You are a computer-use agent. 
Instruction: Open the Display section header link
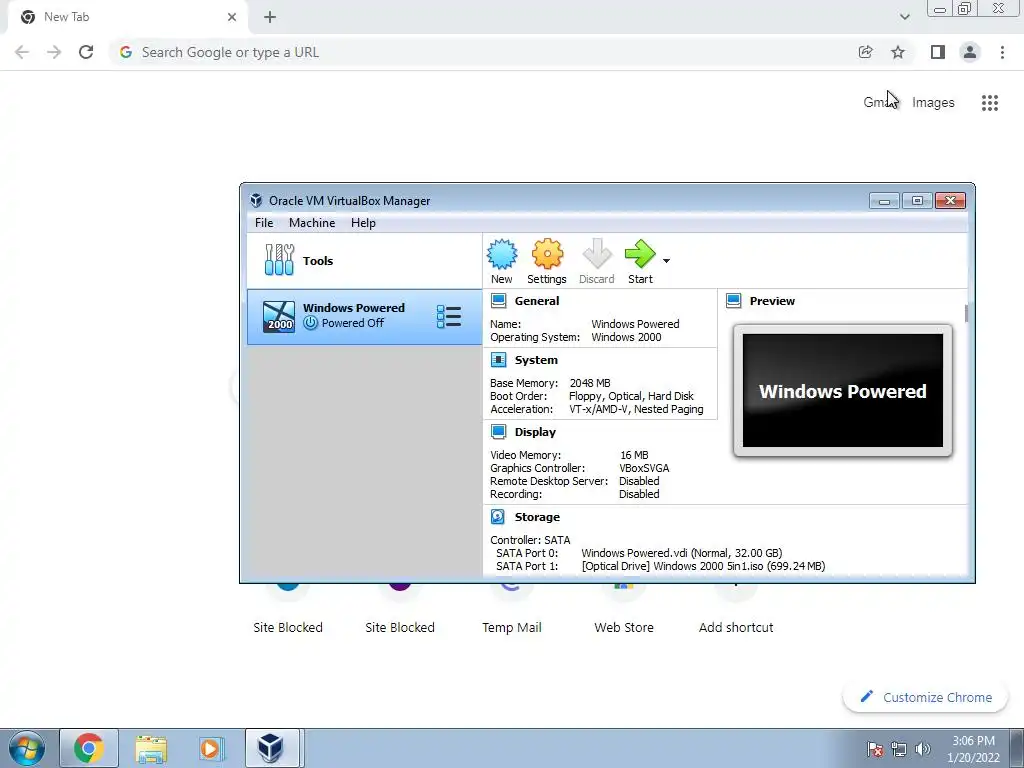coord(535,432)
